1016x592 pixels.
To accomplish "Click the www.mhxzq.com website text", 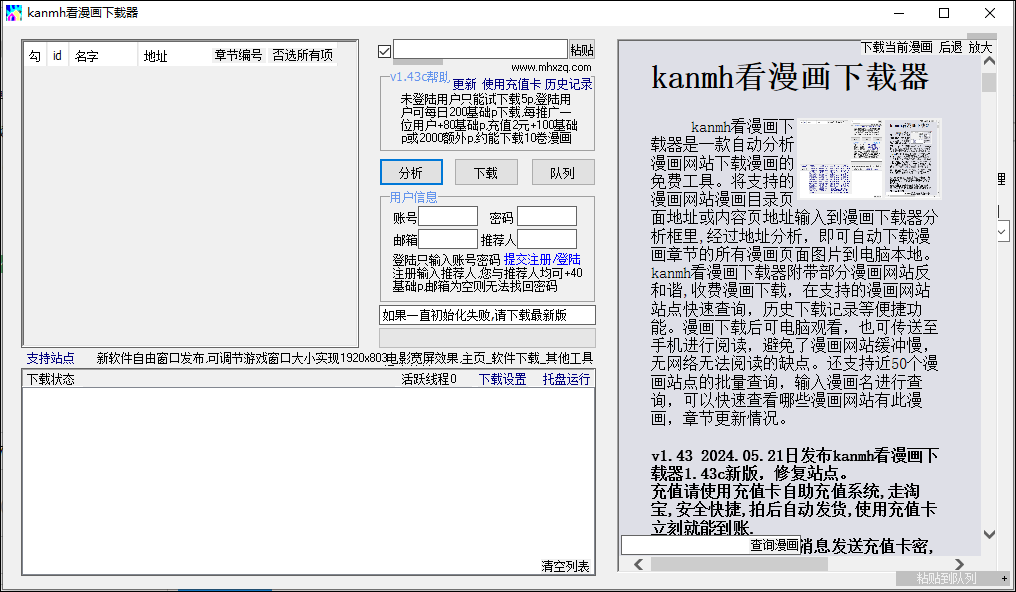I will 551,67.
